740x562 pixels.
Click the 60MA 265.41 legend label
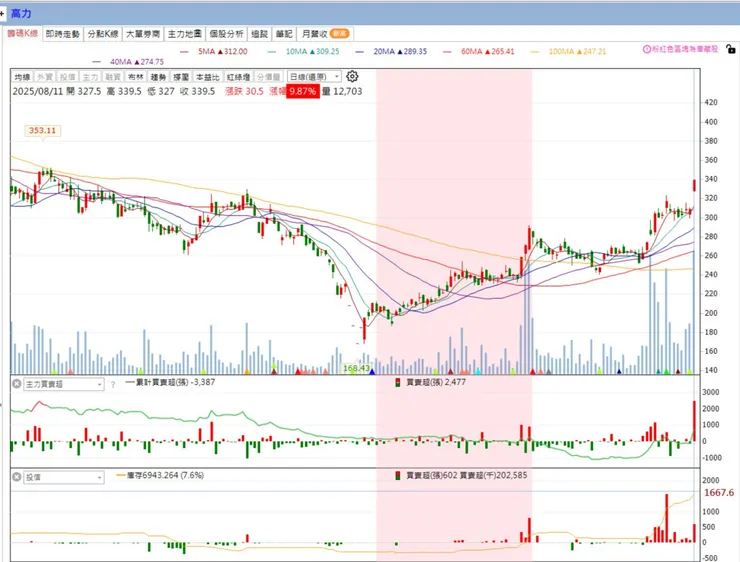[x=488, y=51]
